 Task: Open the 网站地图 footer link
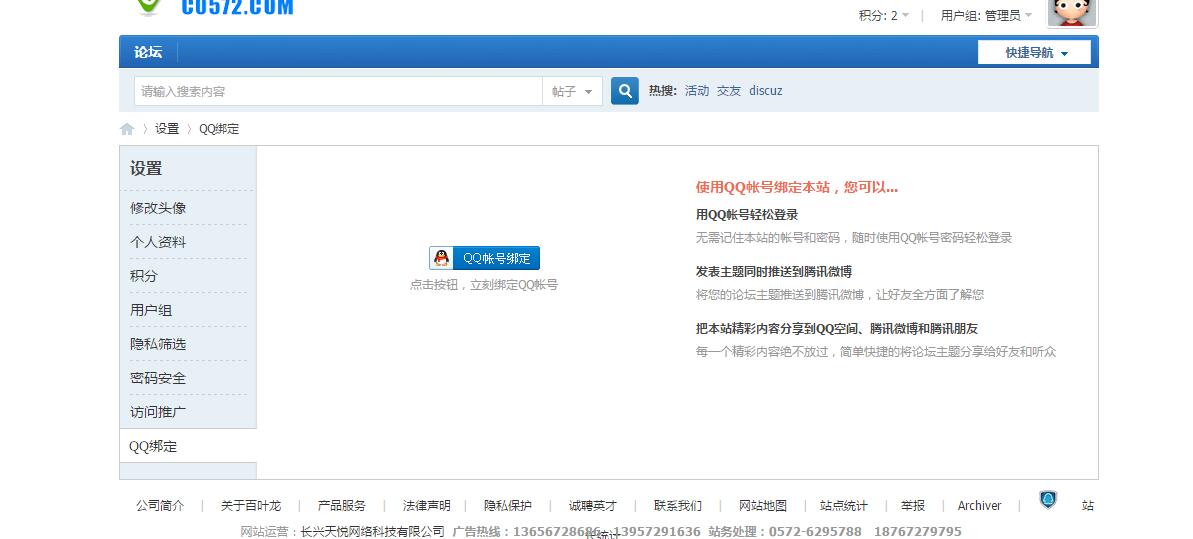pos(762,506)
